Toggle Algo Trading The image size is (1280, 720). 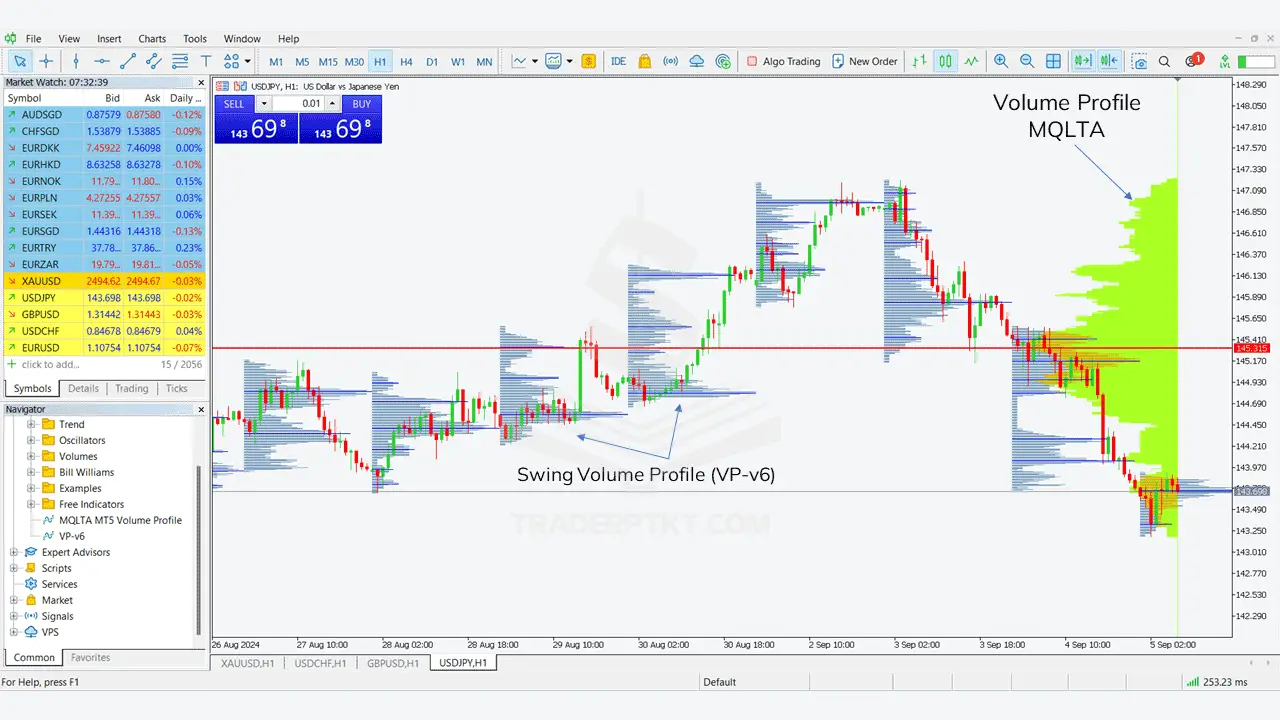tap(783, 61)
